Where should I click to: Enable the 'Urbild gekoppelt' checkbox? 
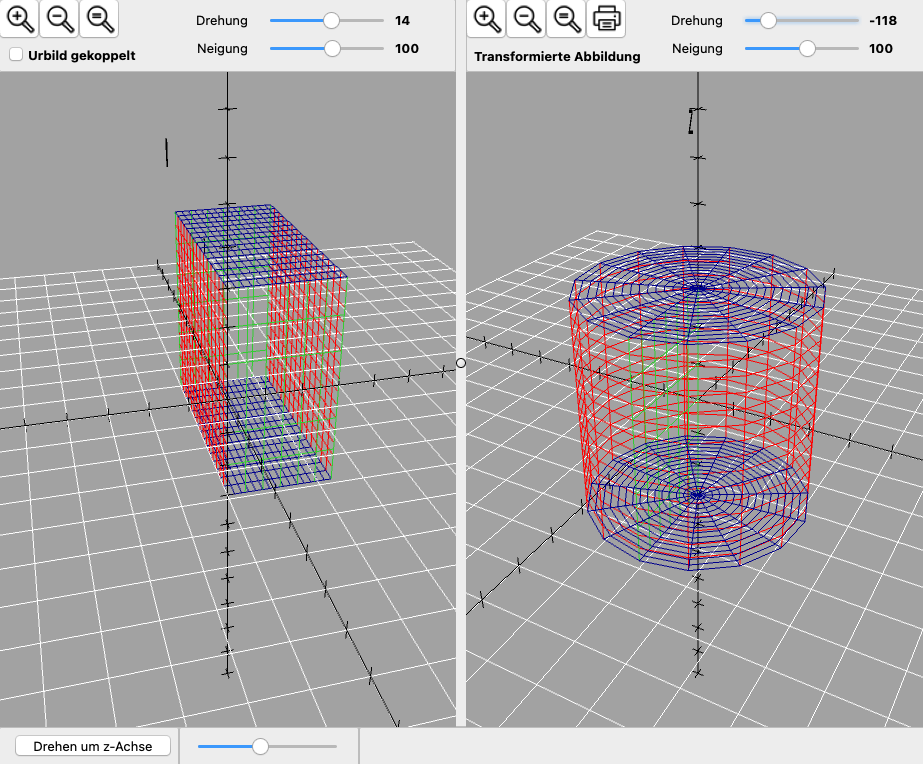(x=16, y=55)
